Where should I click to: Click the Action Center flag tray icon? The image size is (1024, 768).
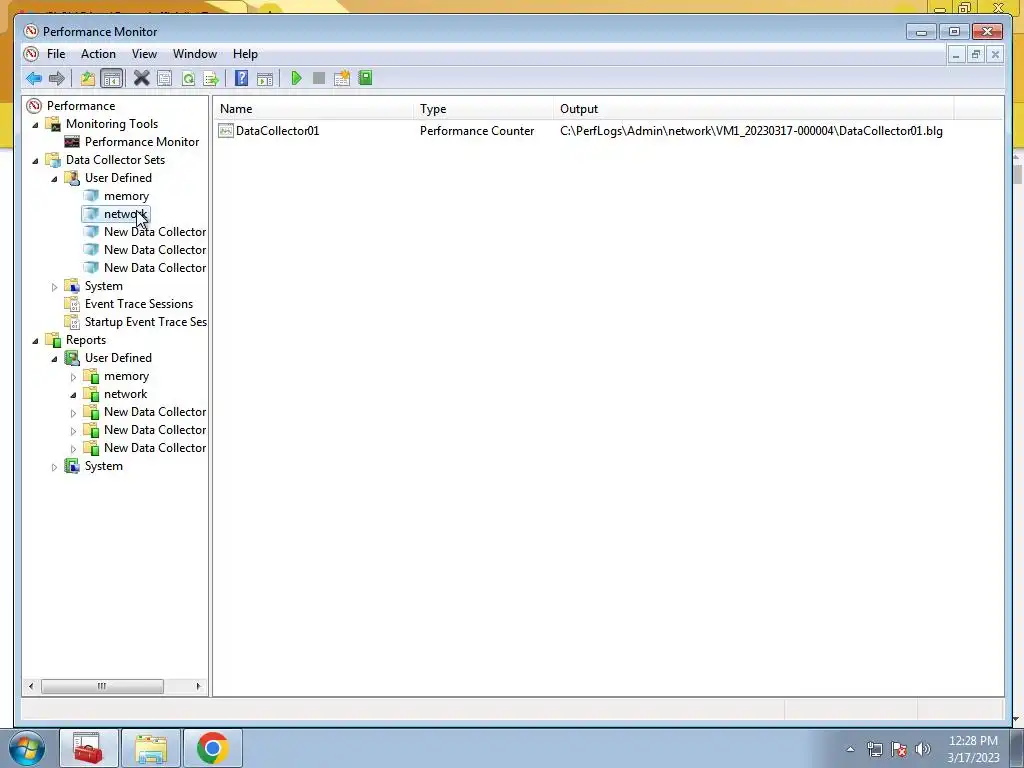click(899, 749)
